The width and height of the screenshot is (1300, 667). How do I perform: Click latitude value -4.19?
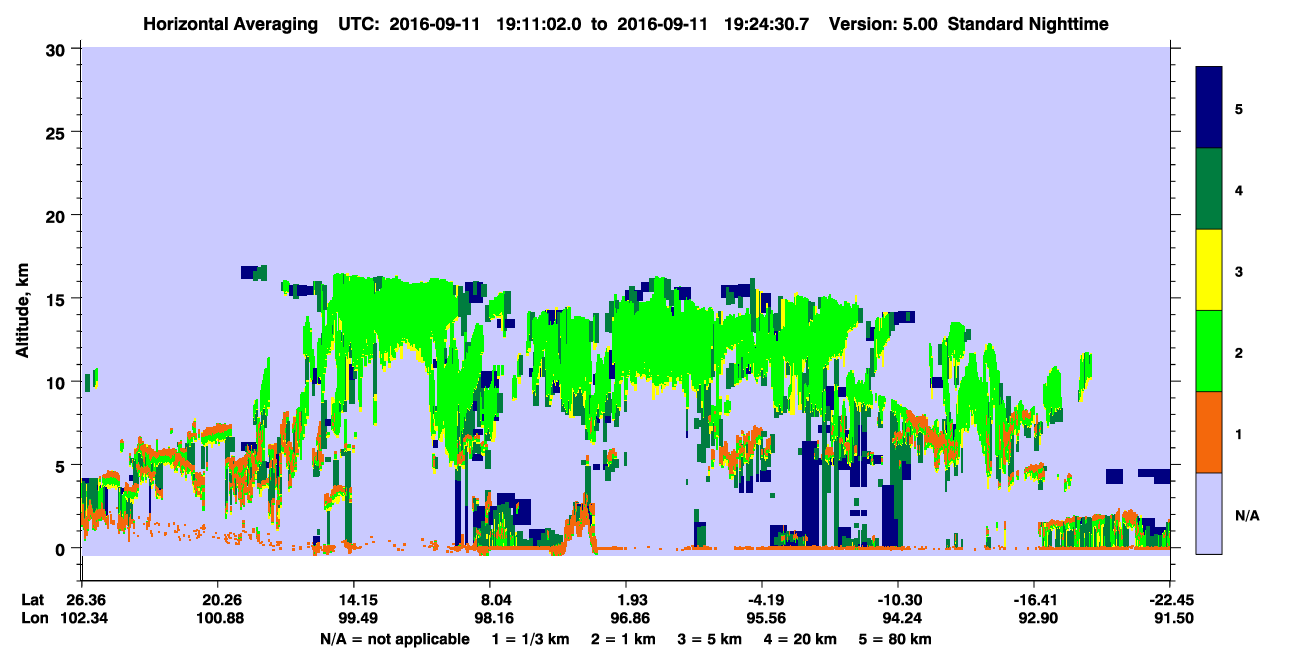(762, 600)
